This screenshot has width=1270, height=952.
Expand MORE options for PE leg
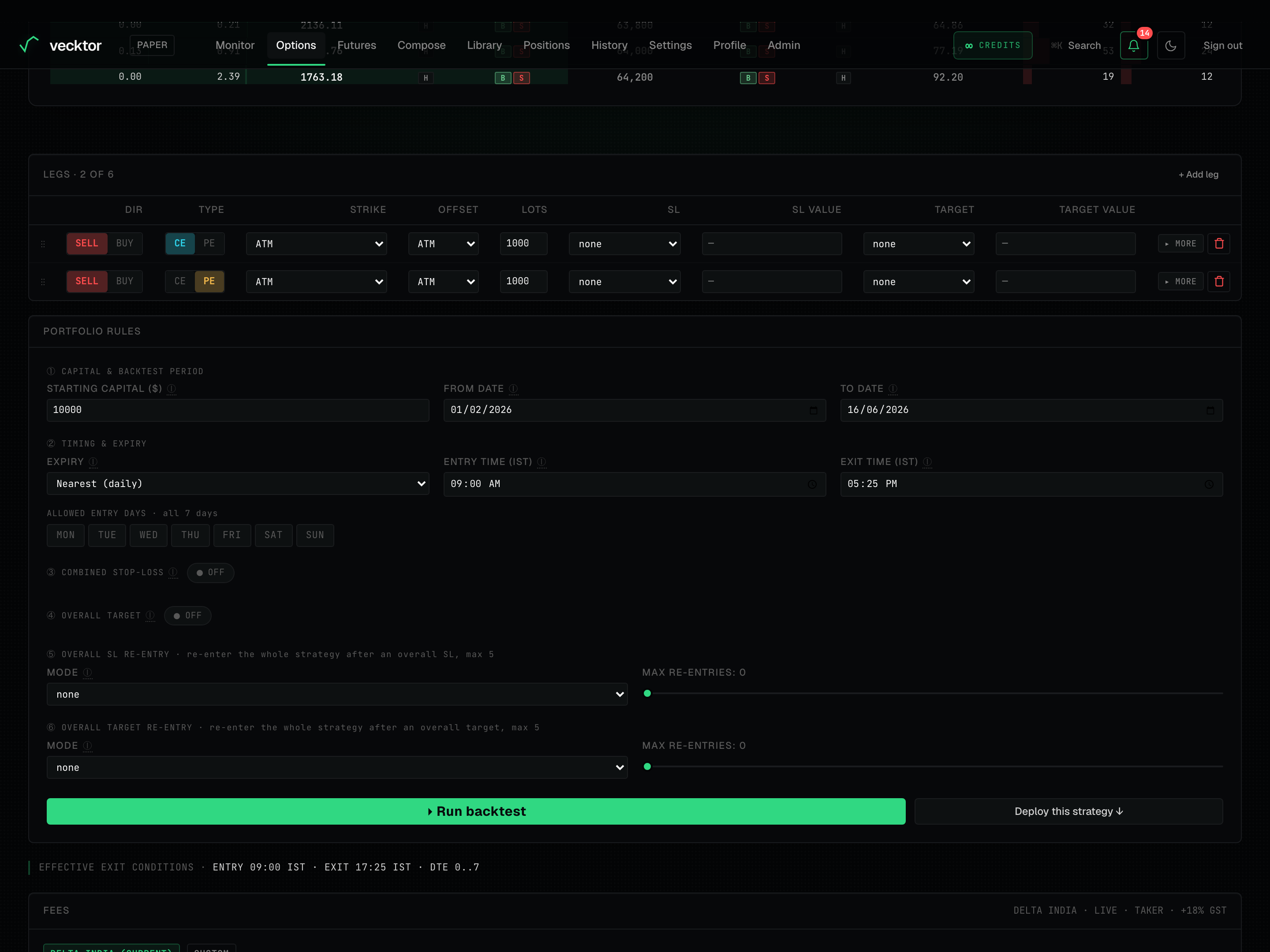point(1180,282)
